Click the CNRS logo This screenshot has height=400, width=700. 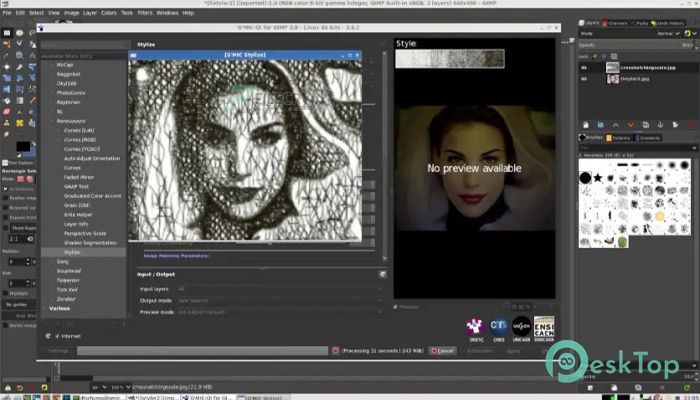pos(499,329)
